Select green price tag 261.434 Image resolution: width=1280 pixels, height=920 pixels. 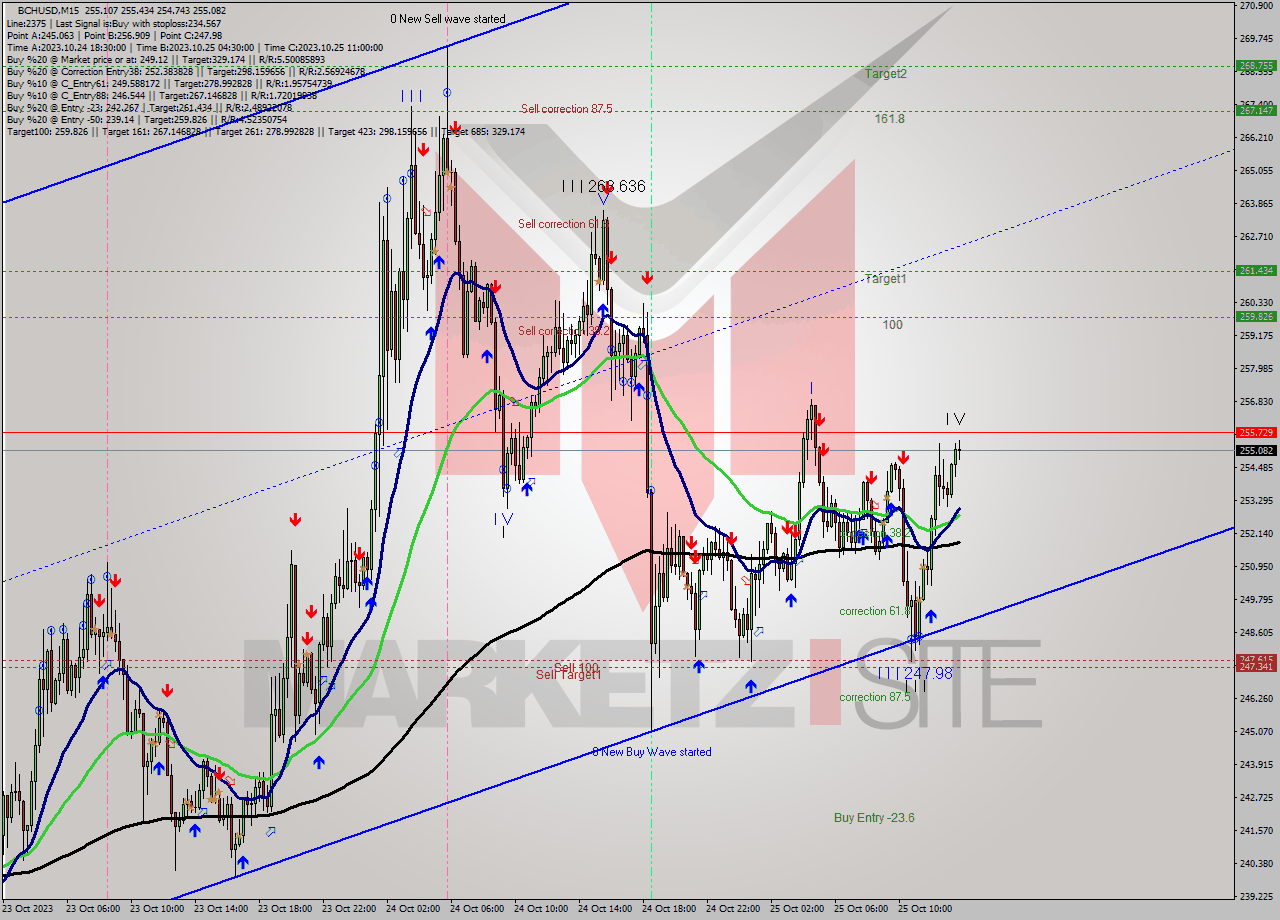point(1256,270)
